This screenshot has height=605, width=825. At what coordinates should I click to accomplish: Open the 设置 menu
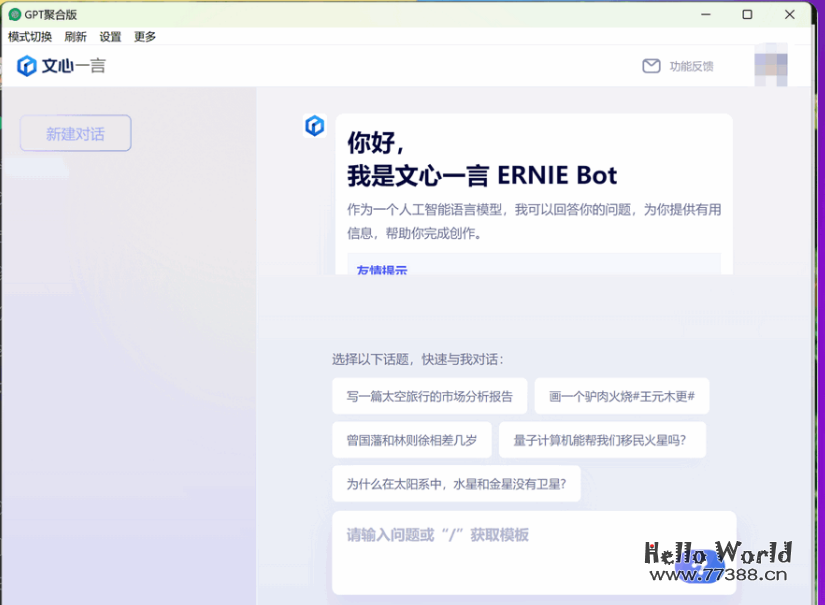coord(109,36)
